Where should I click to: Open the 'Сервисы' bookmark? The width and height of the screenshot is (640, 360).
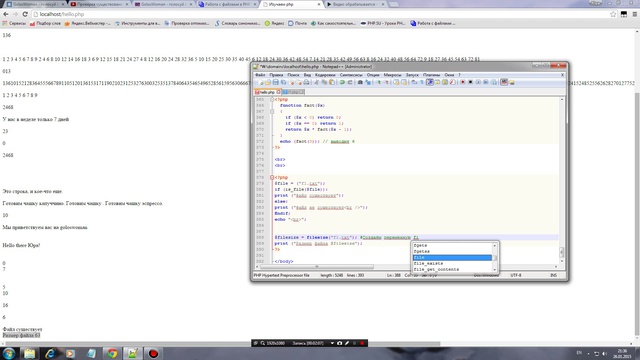[14, 23]
